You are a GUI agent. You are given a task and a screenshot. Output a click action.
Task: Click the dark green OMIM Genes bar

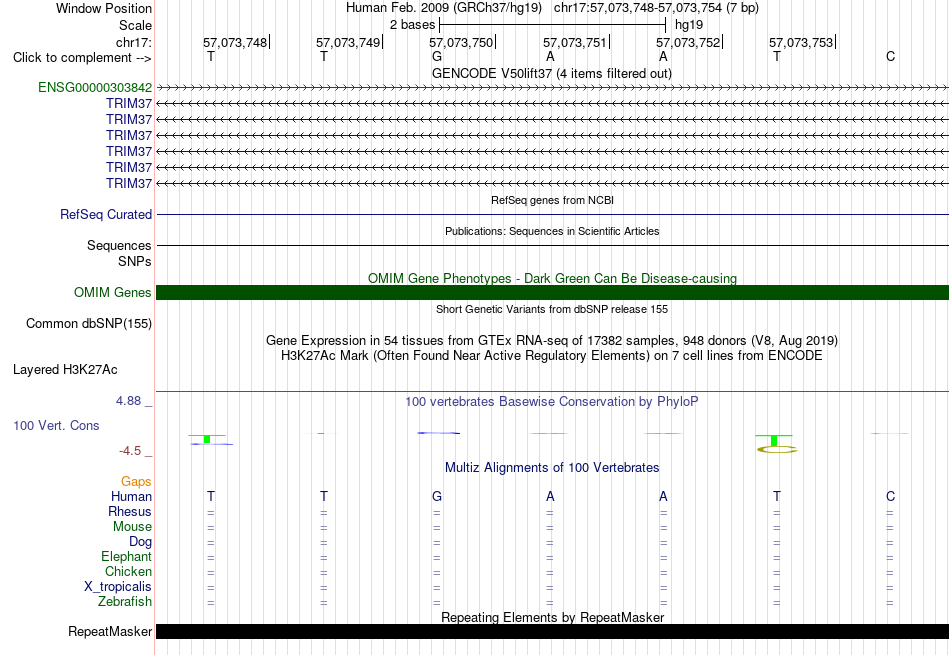[x=552, y=293]
